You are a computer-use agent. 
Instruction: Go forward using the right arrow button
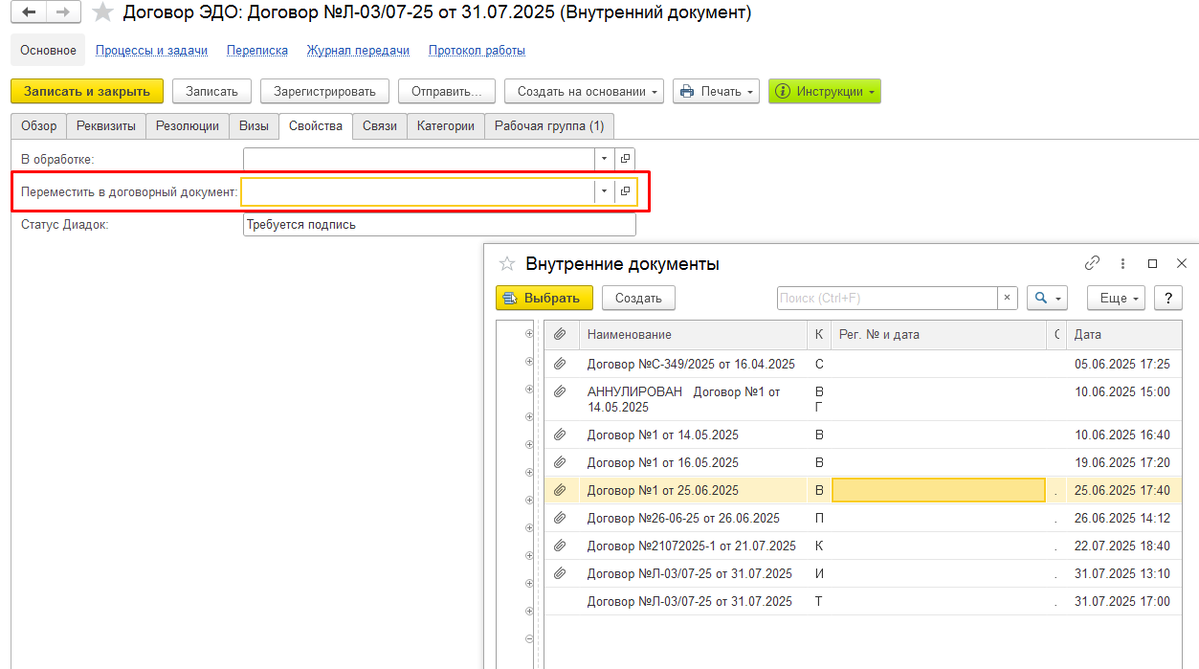click(x=63, y=12)
